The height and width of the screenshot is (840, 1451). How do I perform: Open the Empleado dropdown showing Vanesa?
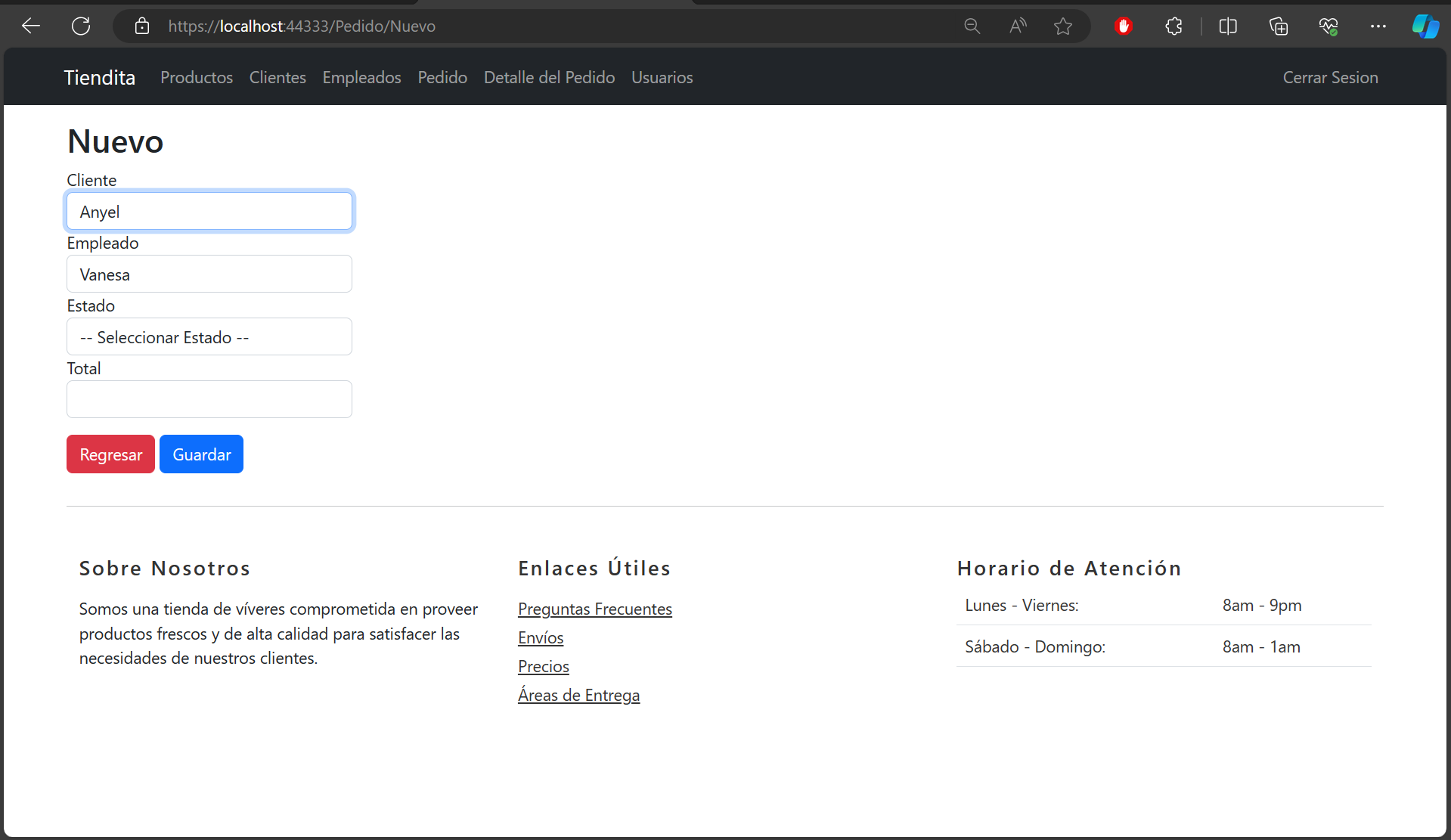point(209,274)
